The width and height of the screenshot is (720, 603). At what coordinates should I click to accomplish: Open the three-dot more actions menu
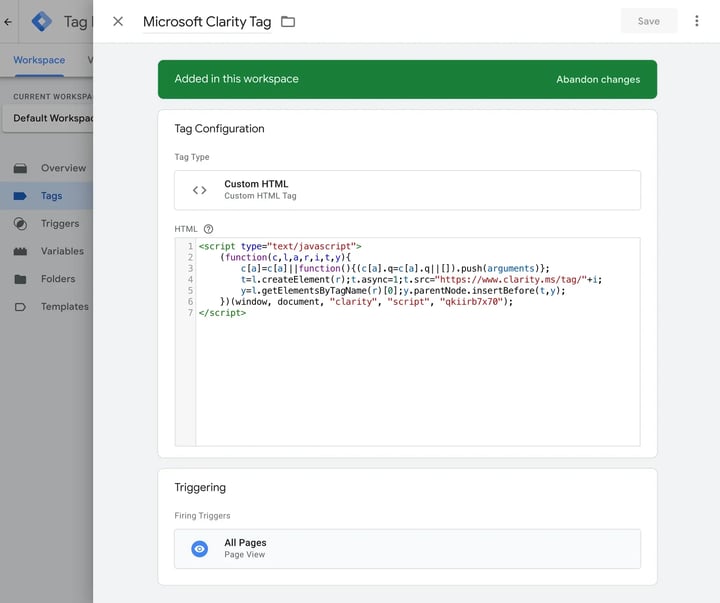point(697,21)
